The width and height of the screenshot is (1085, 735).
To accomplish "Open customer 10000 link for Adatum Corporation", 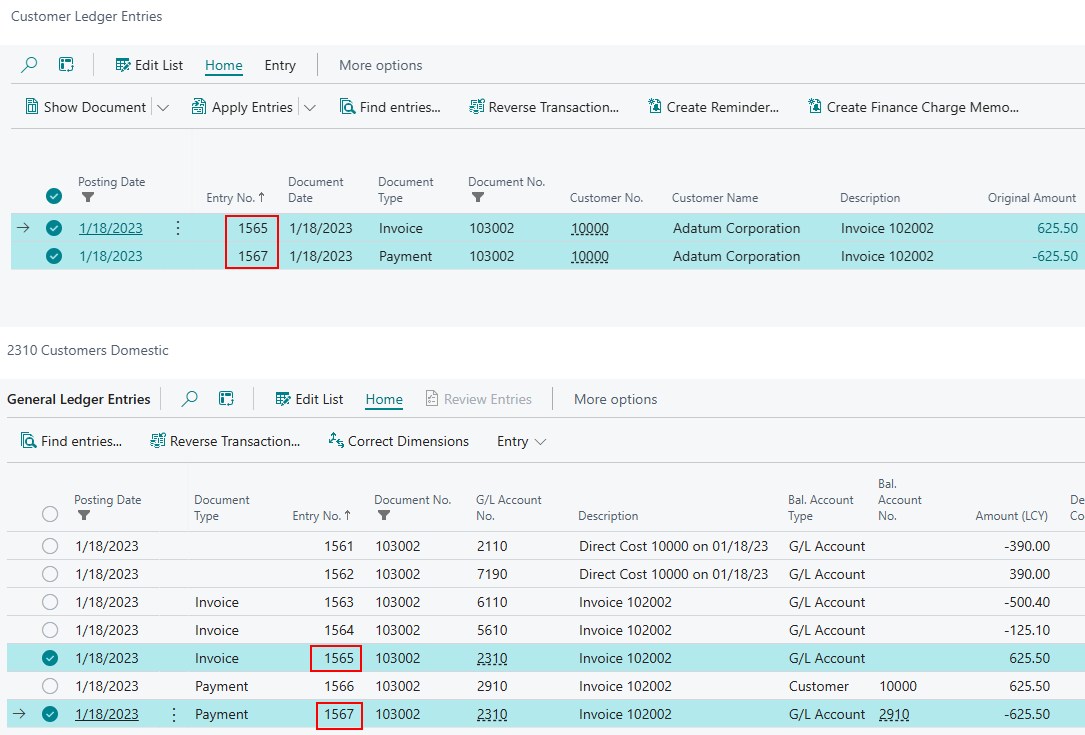I will [x=589, y=228].
